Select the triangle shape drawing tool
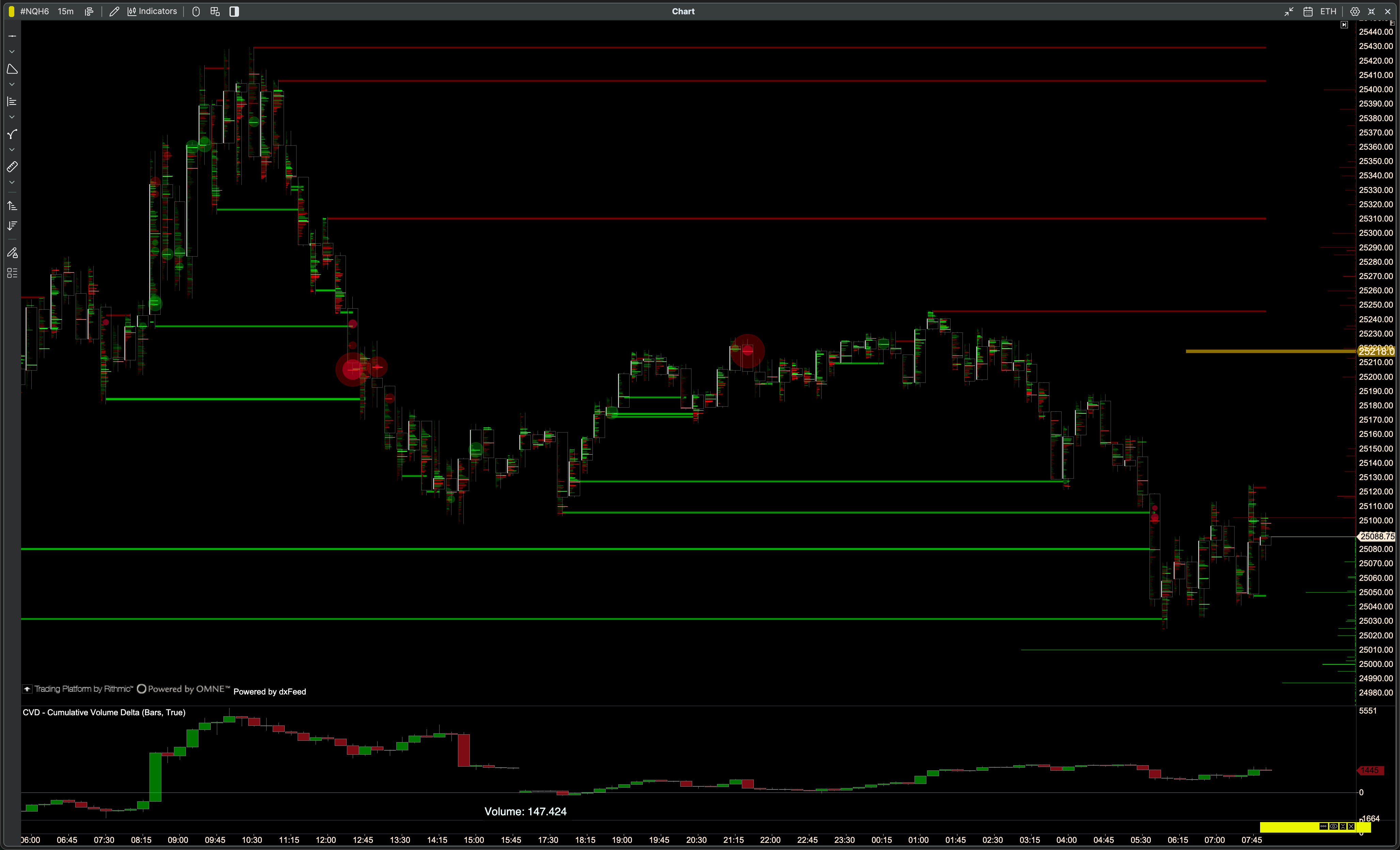The width and height of the screenshot is (1400, 850). pos(12,69)
